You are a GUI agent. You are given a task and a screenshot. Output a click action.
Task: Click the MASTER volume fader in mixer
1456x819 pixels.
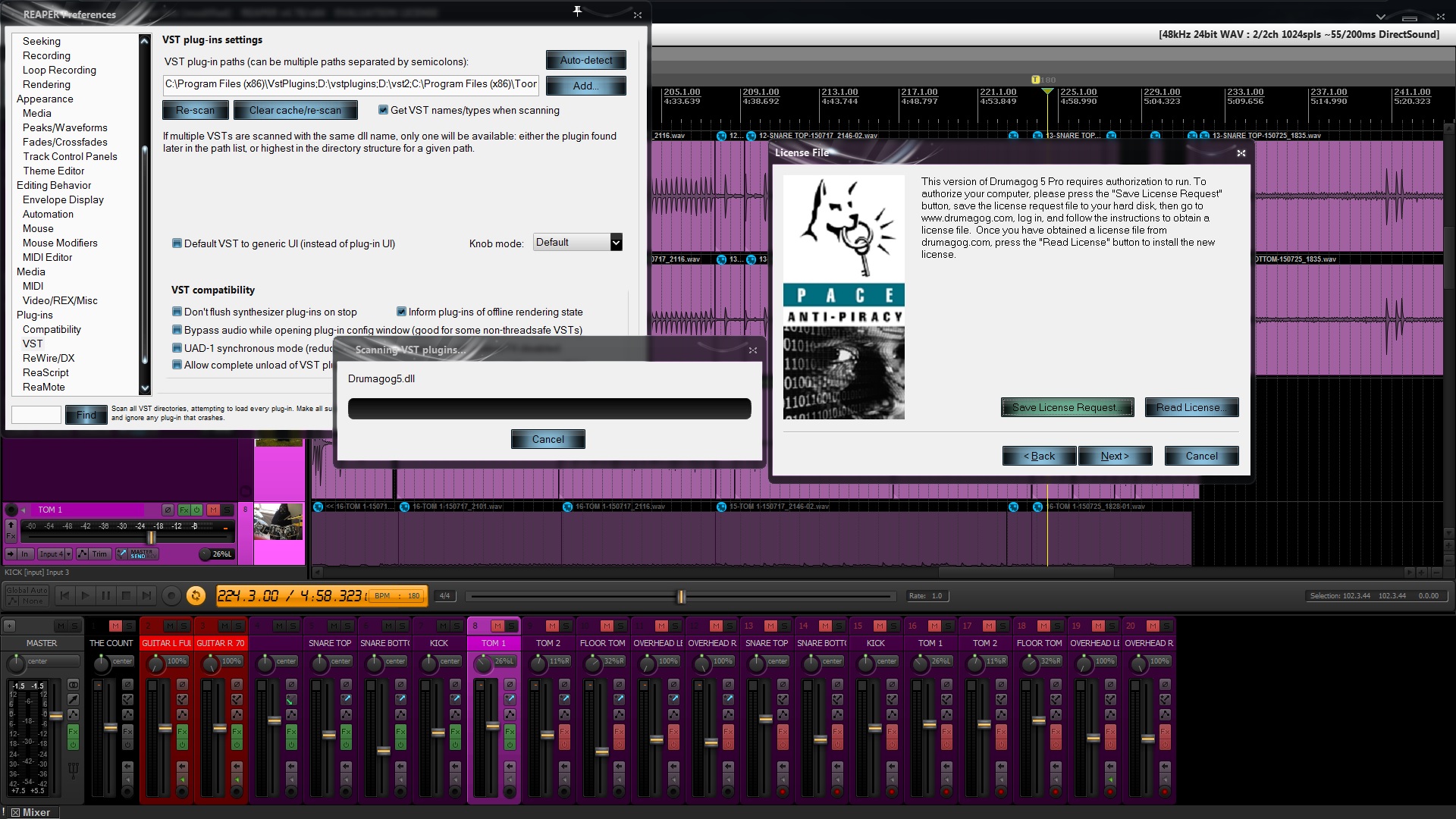pos(55,715)
